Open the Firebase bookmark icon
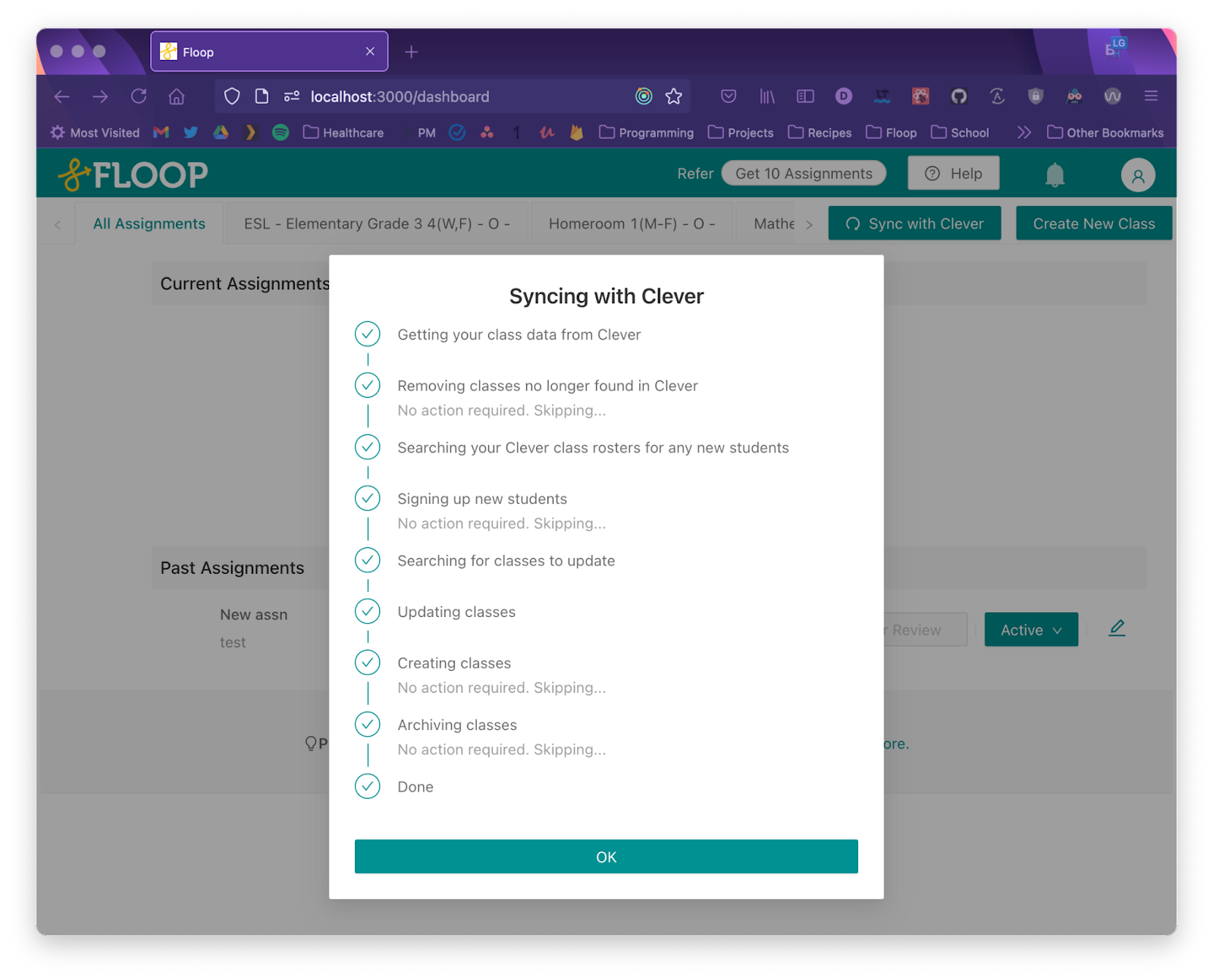The image size is (1213, 980). [576, 133]
